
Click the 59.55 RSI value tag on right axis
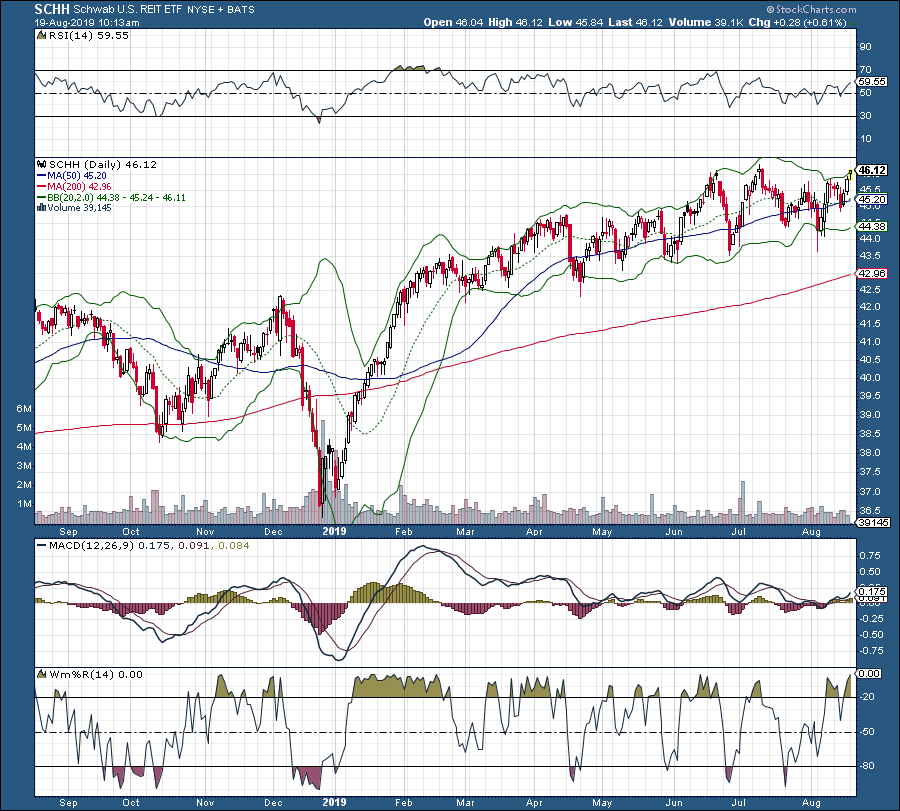pos(872,82)
